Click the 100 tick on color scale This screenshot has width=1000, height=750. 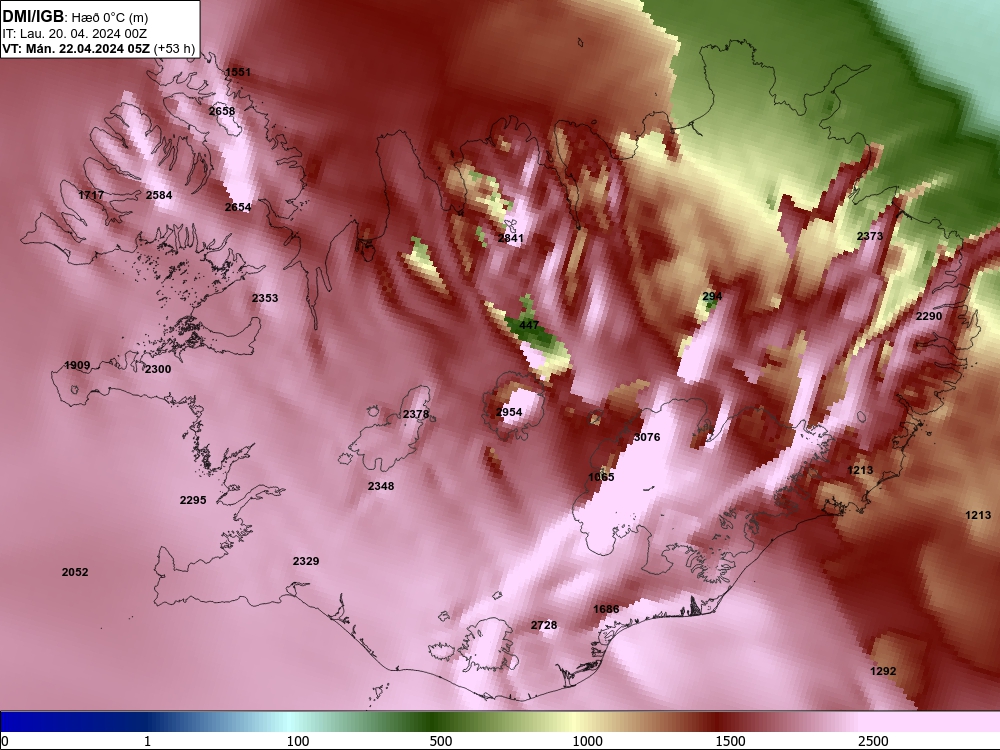(298, 741)
